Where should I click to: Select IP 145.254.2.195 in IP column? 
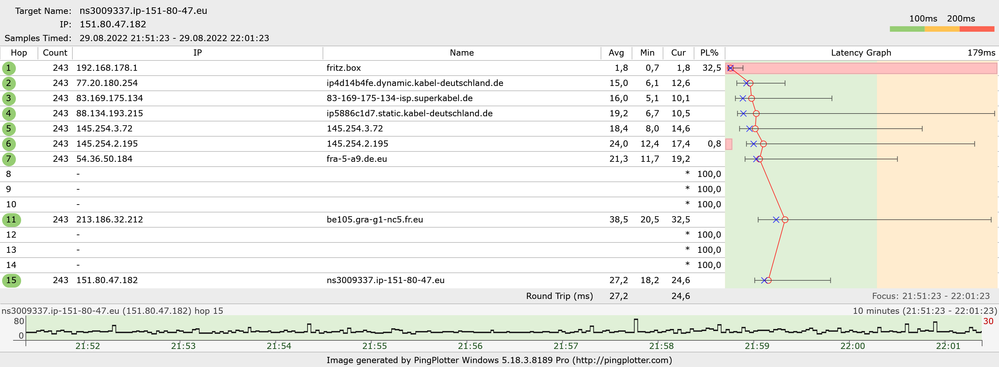(x=107, y=144)
